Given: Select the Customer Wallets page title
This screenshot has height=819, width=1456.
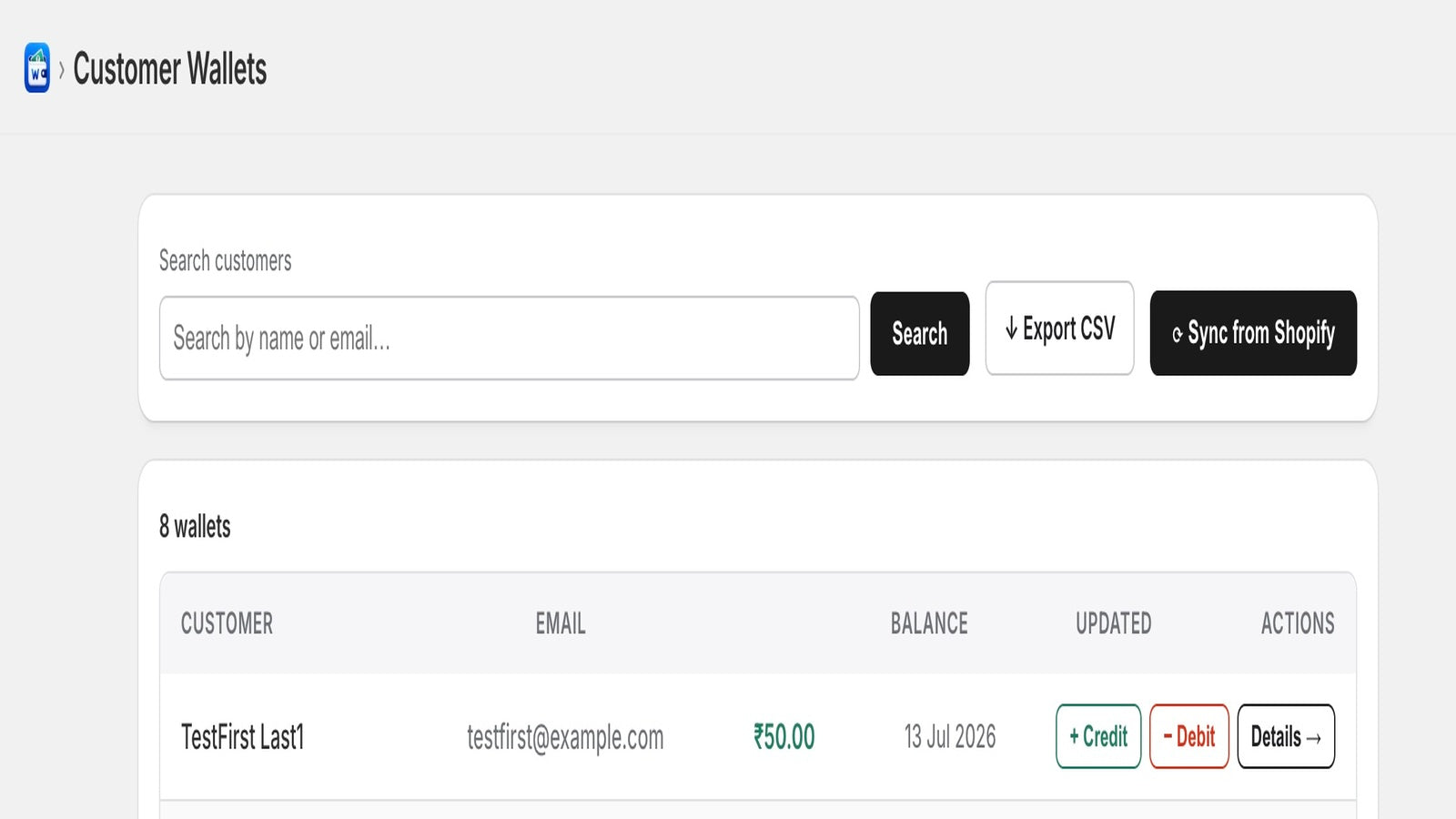Looking at the screenshot, I should click(x=170, y=69).
